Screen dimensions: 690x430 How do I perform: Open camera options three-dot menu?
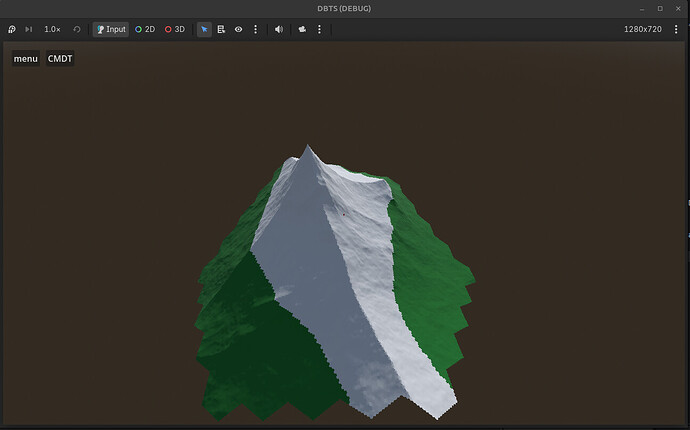point(319,29)
